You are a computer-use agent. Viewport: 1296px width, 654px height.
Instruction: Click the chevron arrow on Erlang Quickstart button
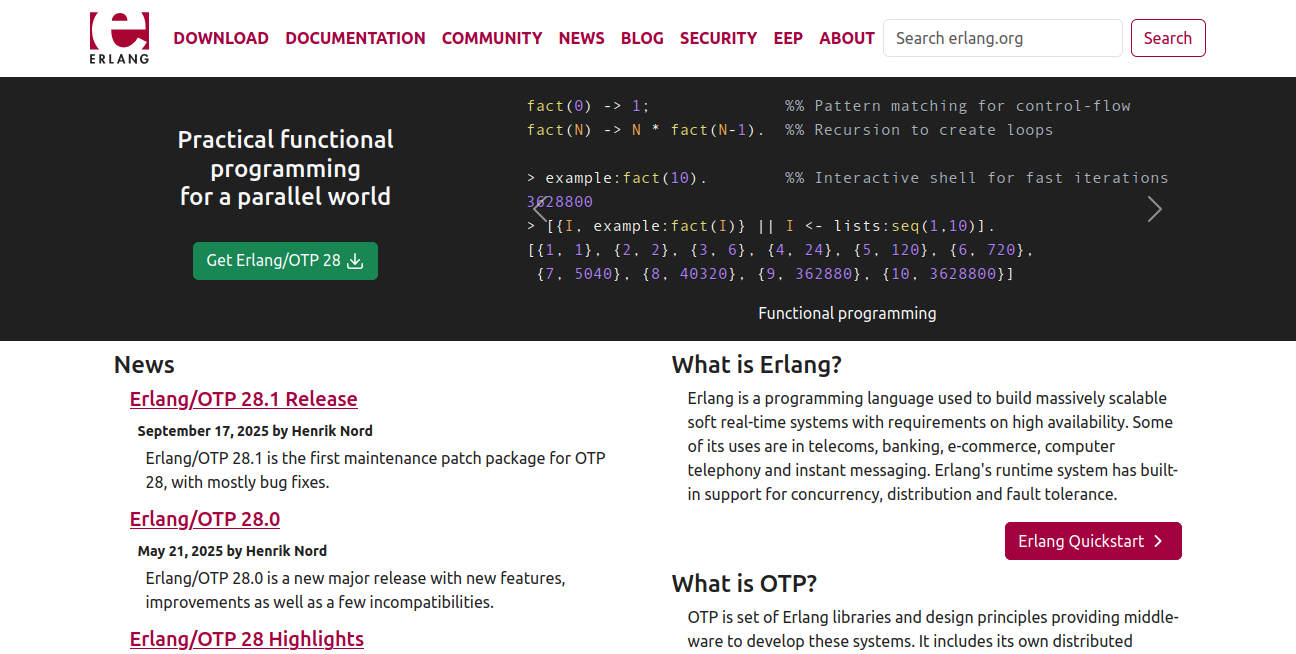click(1160, 541)
